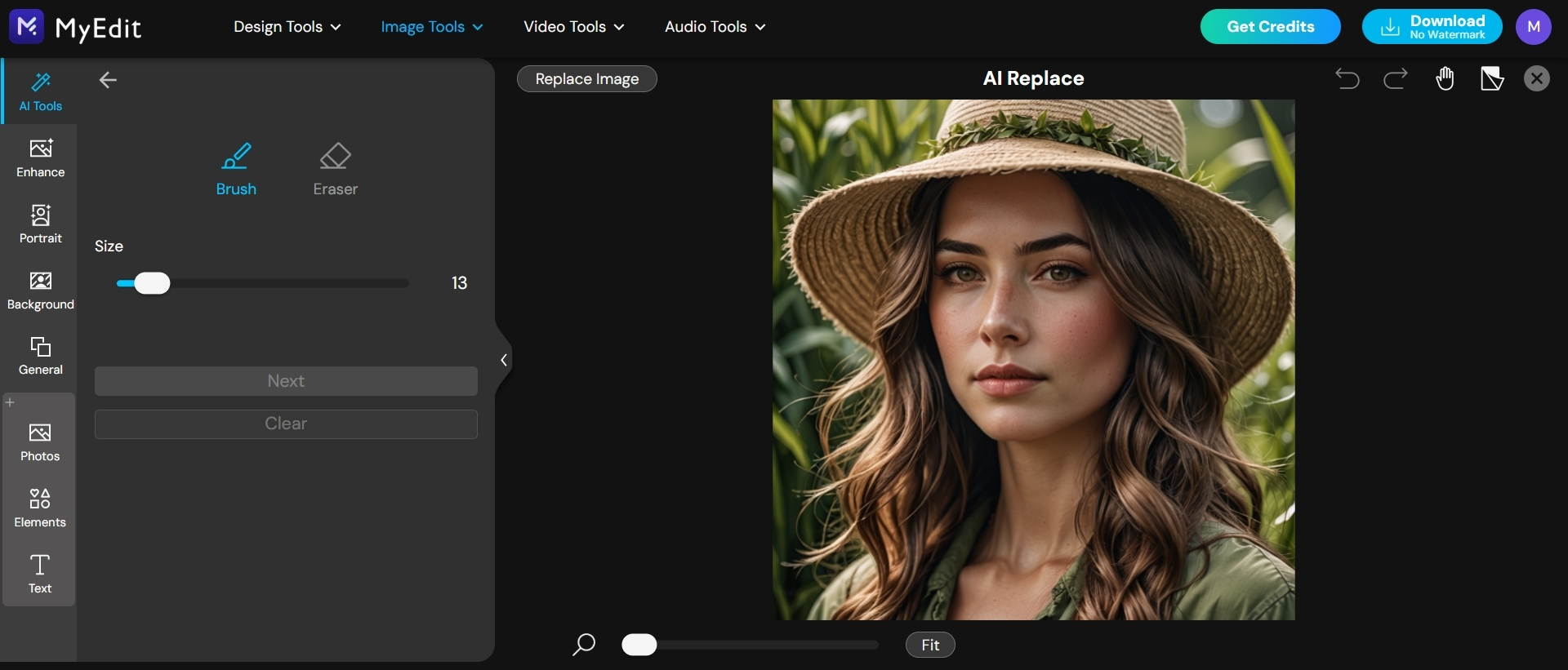Select the Eraser tool
Screen dimensions: 1568x670
tap(335, 170)
